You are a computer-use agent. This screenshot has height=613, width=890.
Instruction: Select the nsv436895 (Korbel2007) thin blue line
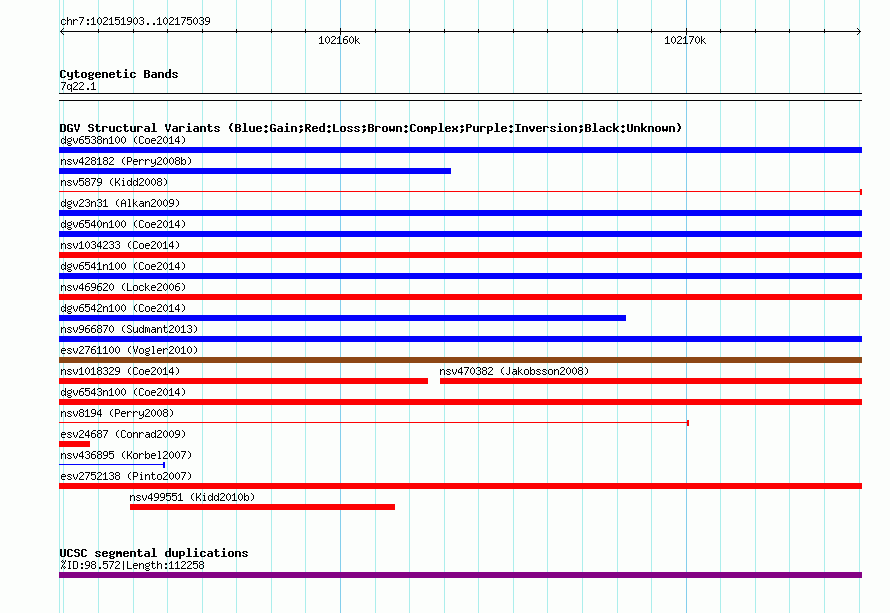pos(112,465)
